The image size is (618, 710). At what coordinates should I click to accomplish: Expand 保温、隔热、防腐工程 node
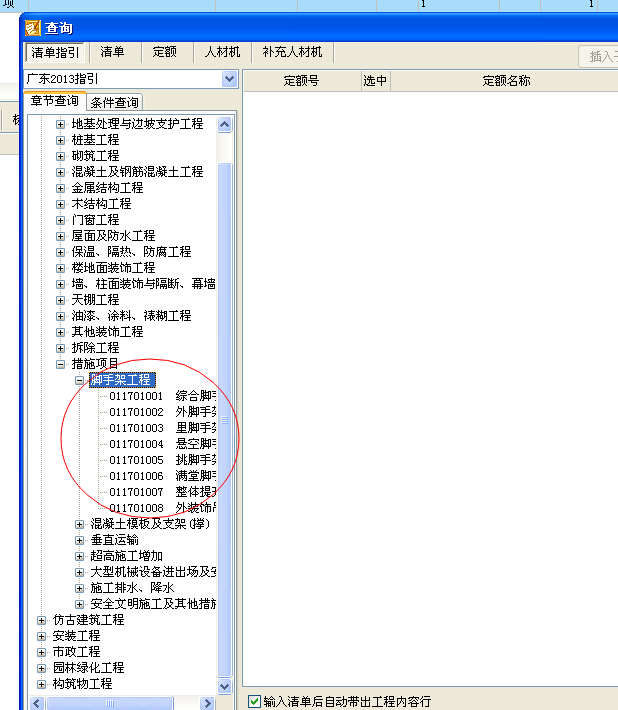(x=60, y=252)
